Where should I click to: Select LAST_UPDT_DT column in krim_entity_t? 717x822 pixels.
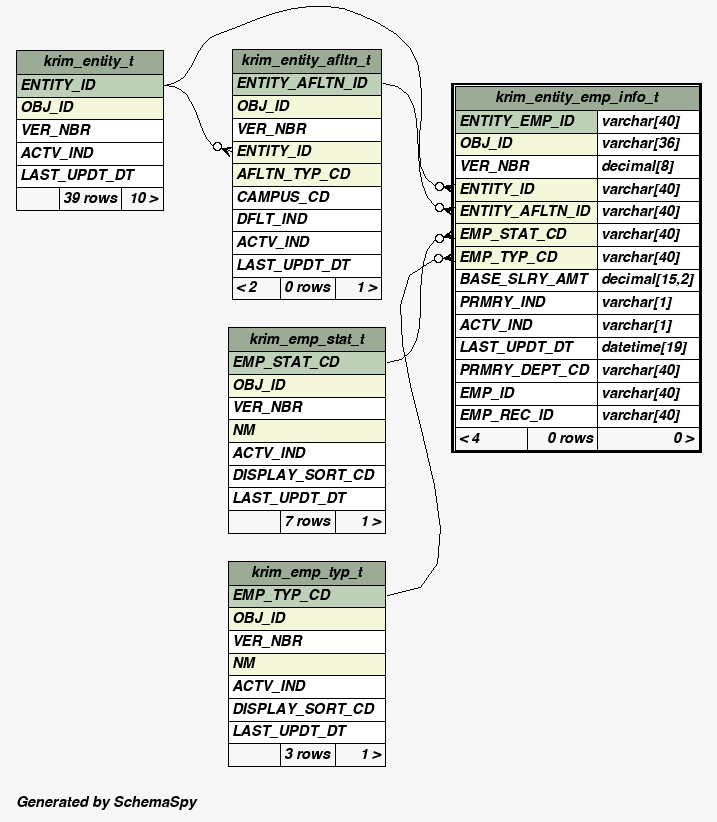[x=90, y=176]
